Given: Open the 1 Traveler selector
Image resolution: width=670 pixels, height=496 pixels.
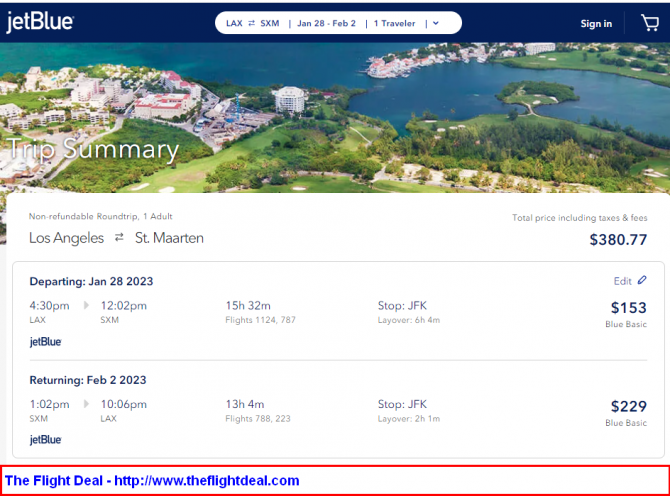Looking at the screenshot, I should click(396, 23).
